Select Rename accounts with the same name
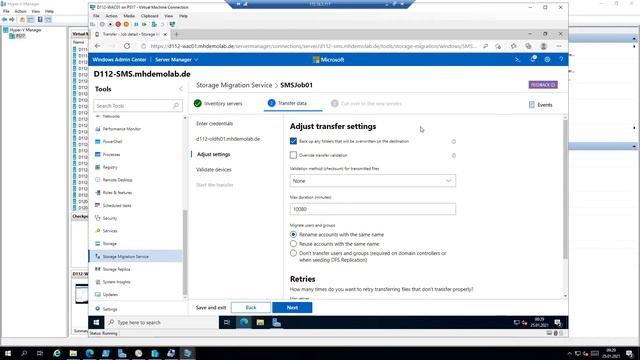The image size is (640, 360). click(293, 235)
